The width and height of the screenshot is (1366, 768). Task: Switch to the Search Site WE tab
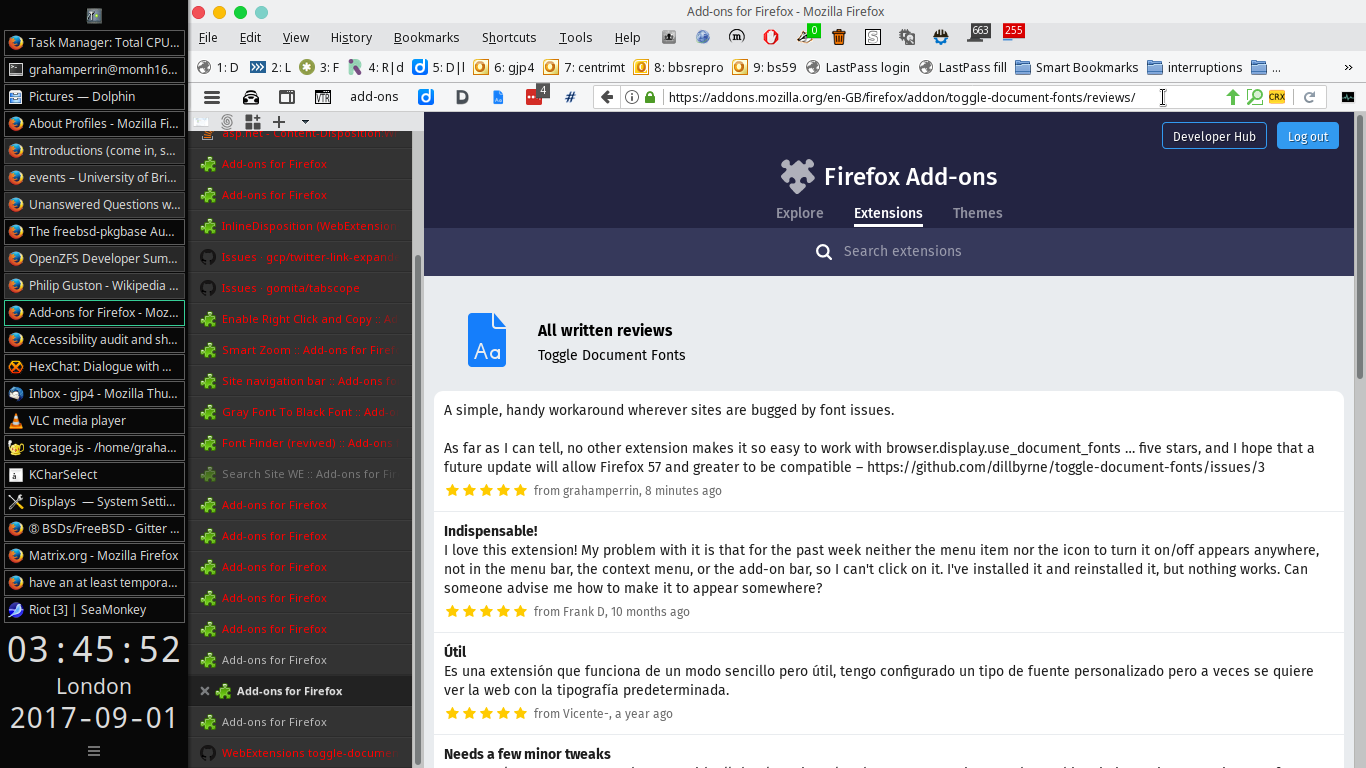tap(301, 474)
